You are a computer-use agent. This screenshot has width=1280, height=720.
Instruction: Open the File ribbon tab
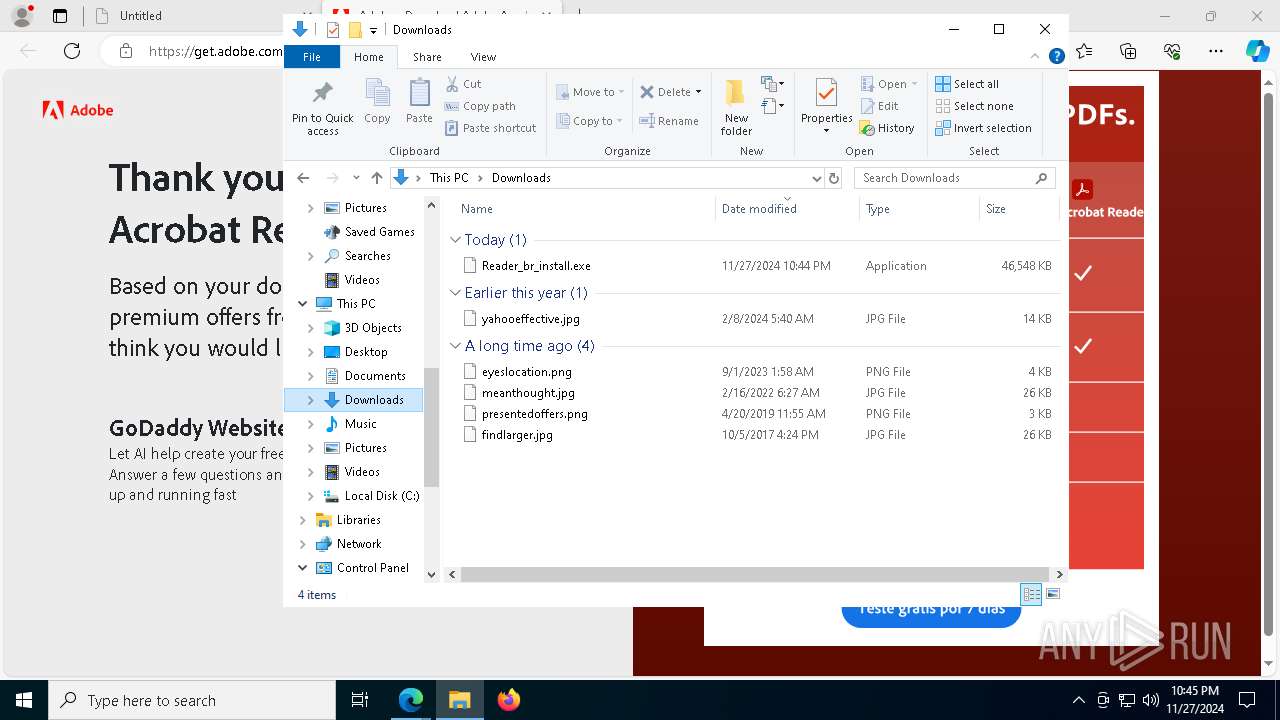pos(312,57)
